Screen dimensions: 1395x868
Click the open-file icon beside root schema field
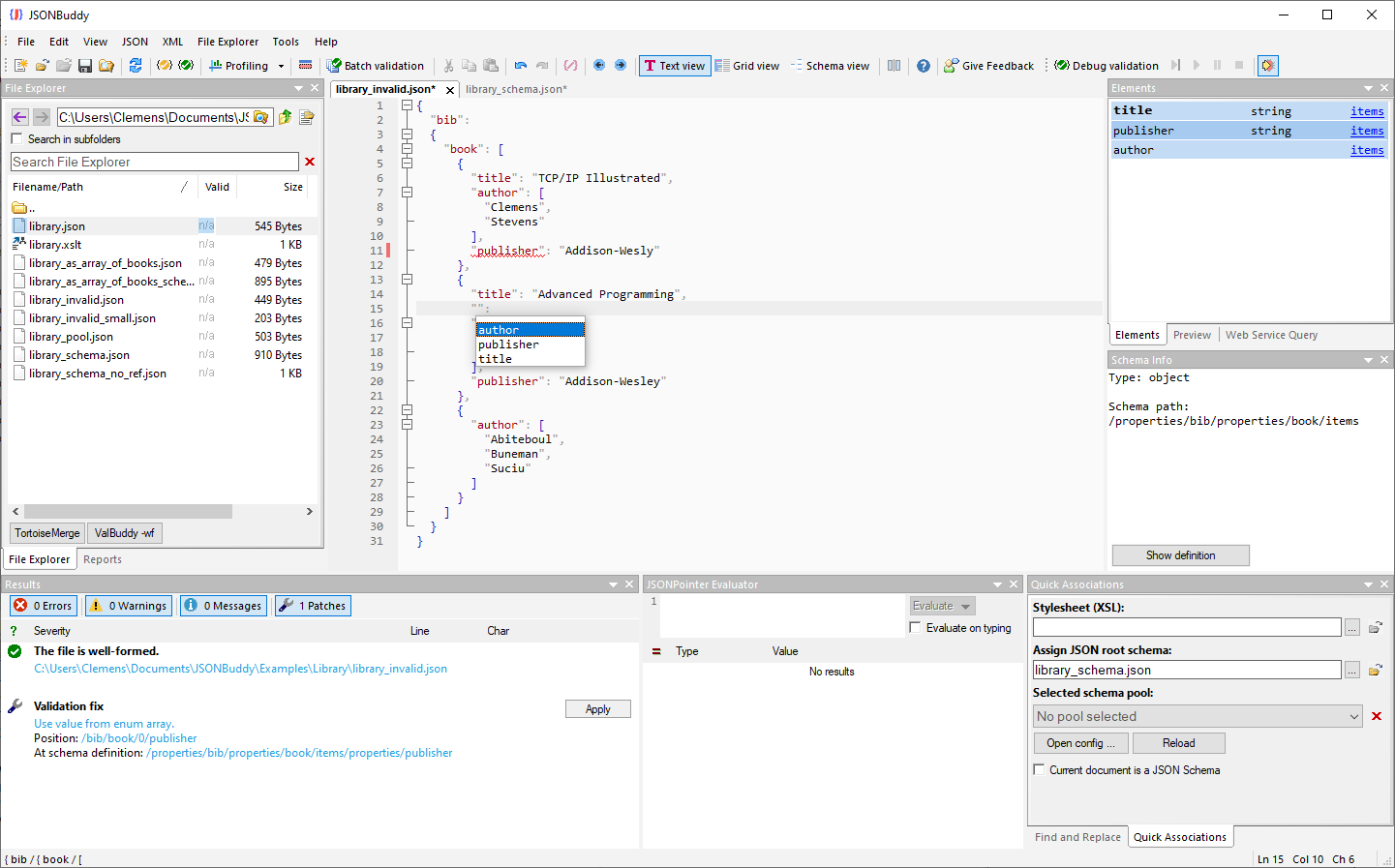1375,670
